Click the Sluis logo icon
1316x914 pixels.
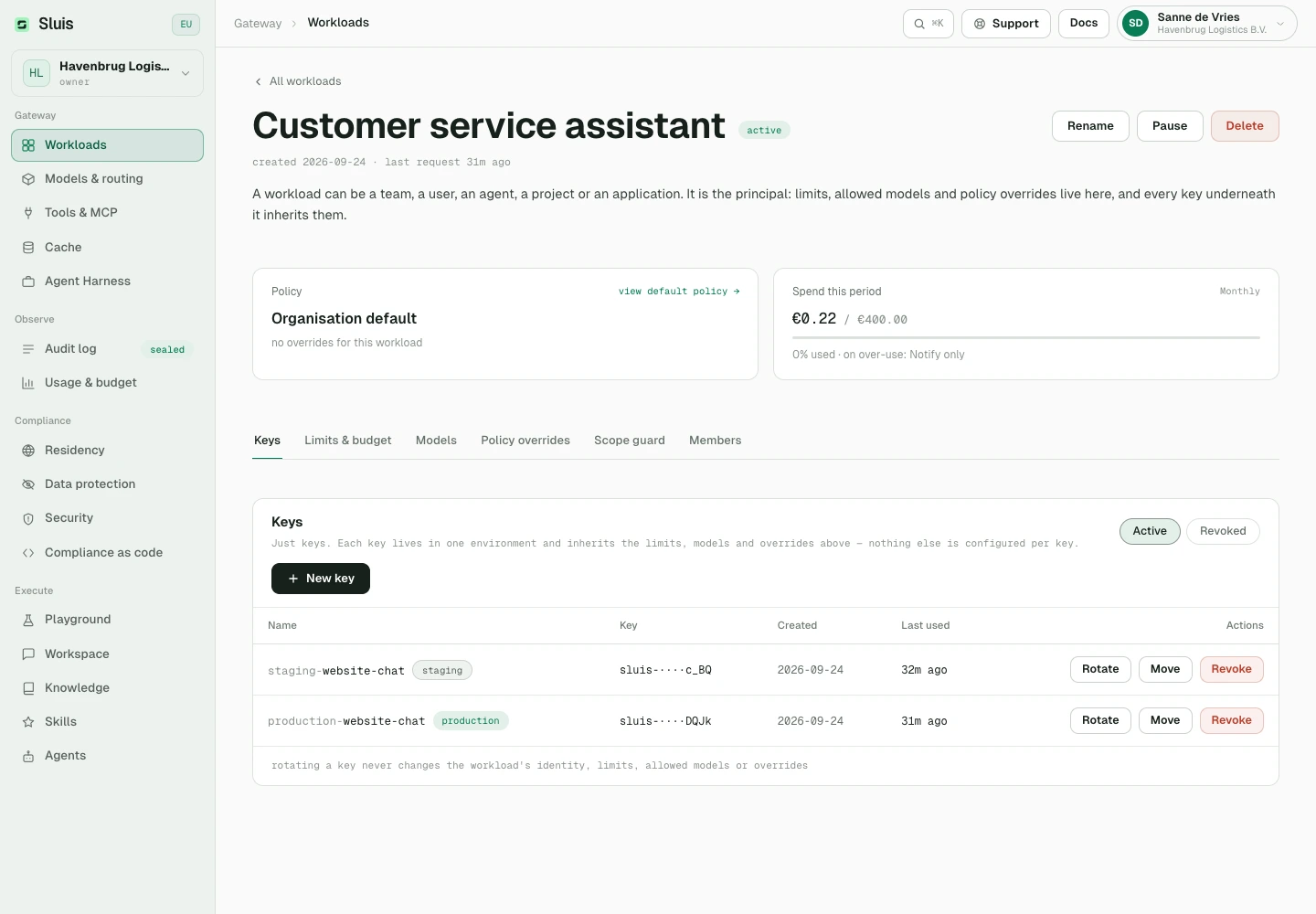tap(22, 25)
